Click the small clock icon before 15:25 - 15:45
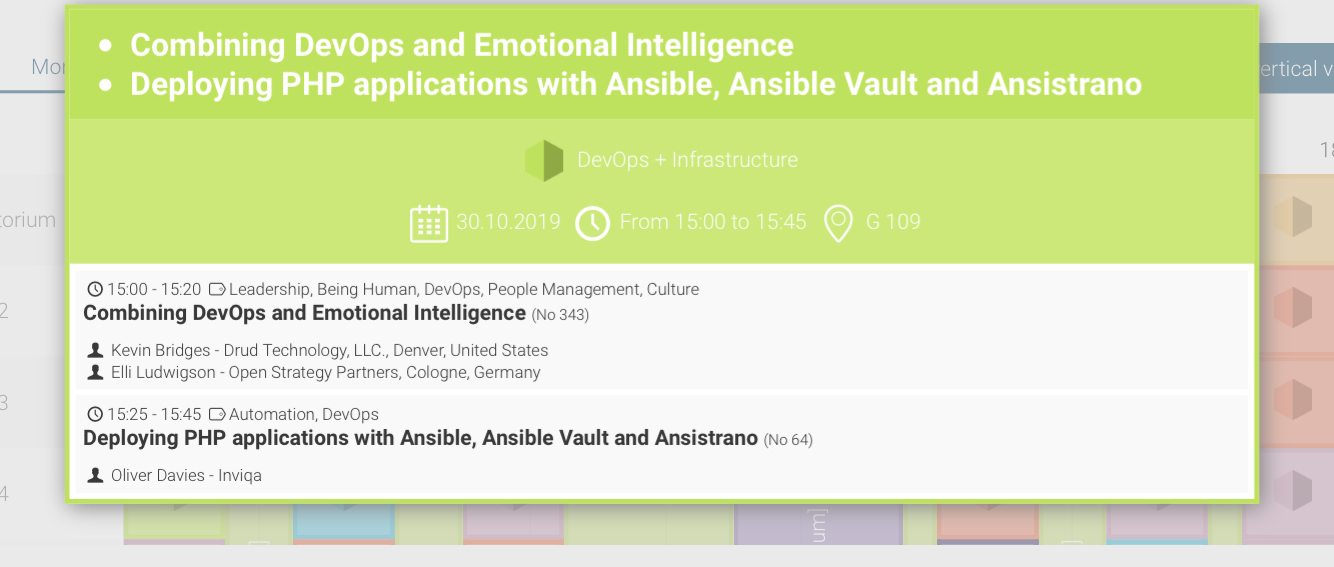 coord(95,414)
